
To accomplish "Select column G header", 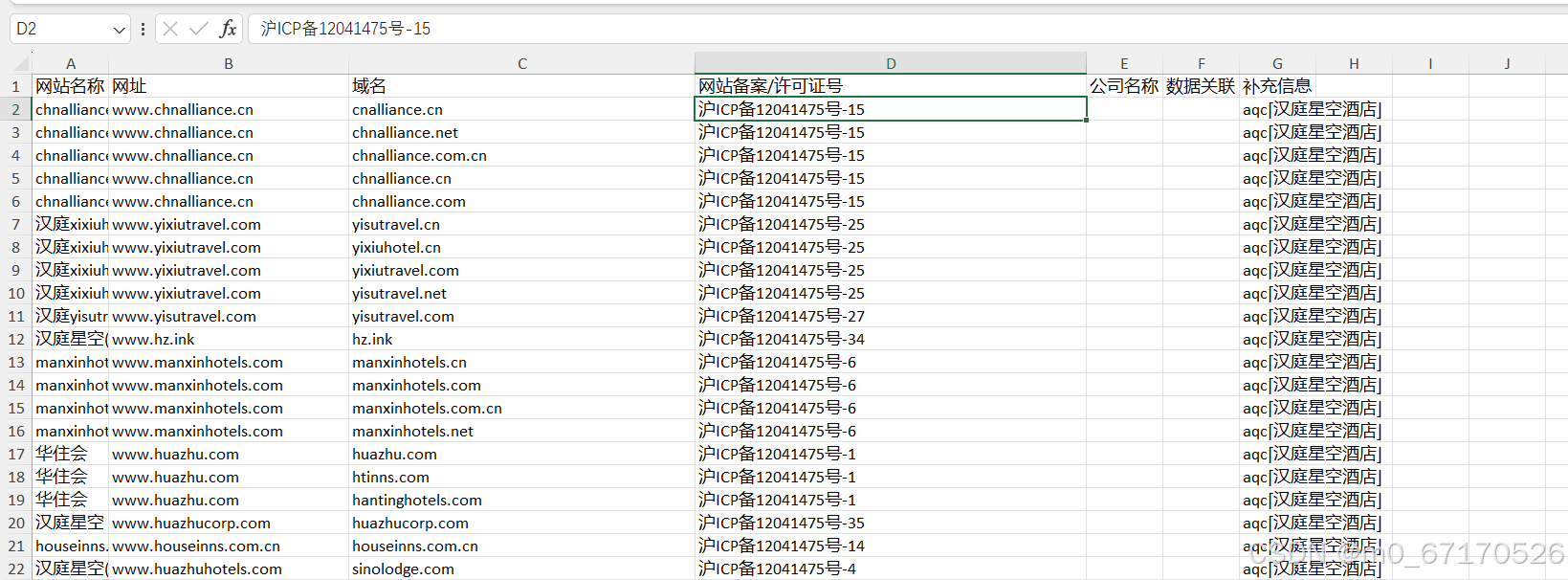I will click(x=1277, y=63).
